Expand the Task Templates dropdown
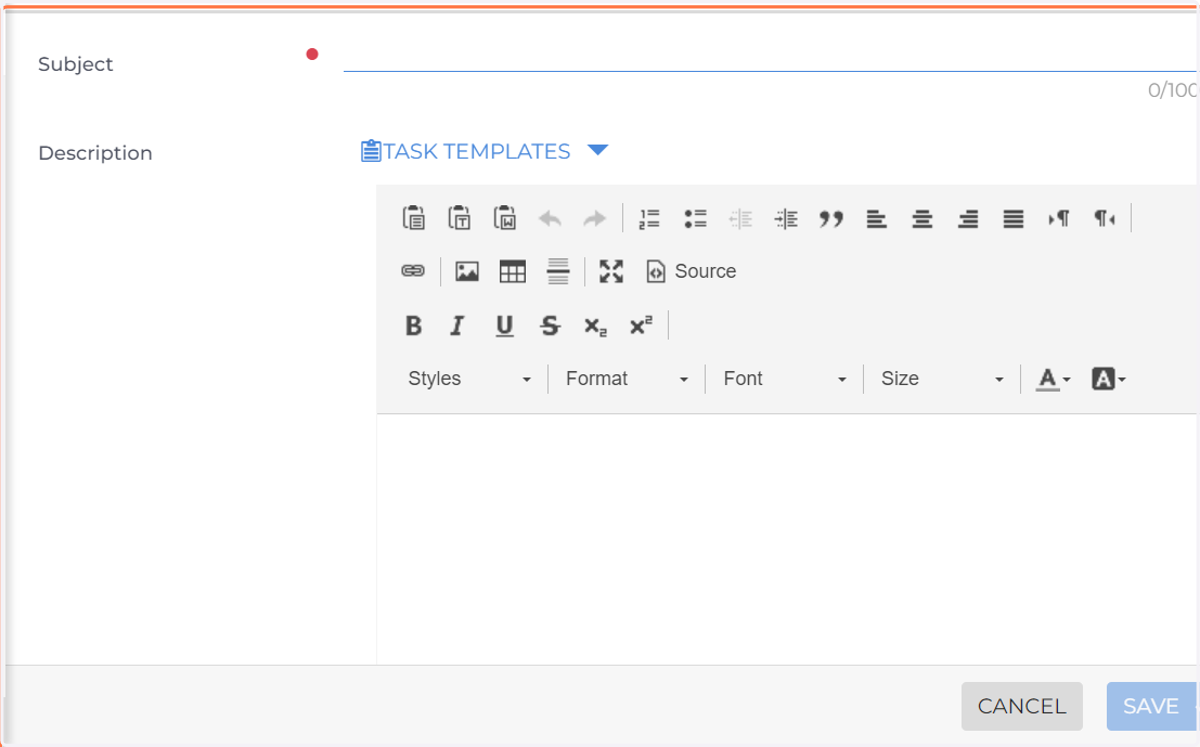Viewport: 1200px width, 747px height. click(x=484, y=151)
